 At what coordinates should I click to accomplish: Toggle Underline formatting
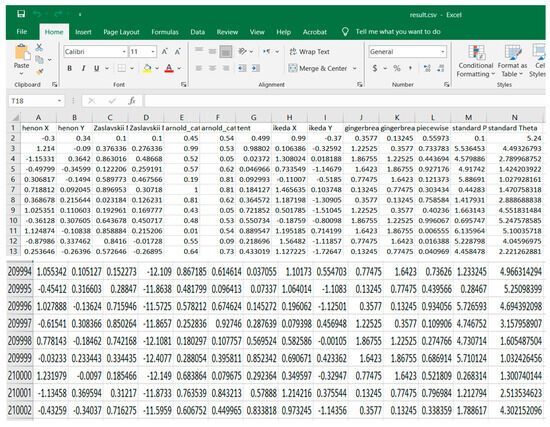(x=96, y=68)
